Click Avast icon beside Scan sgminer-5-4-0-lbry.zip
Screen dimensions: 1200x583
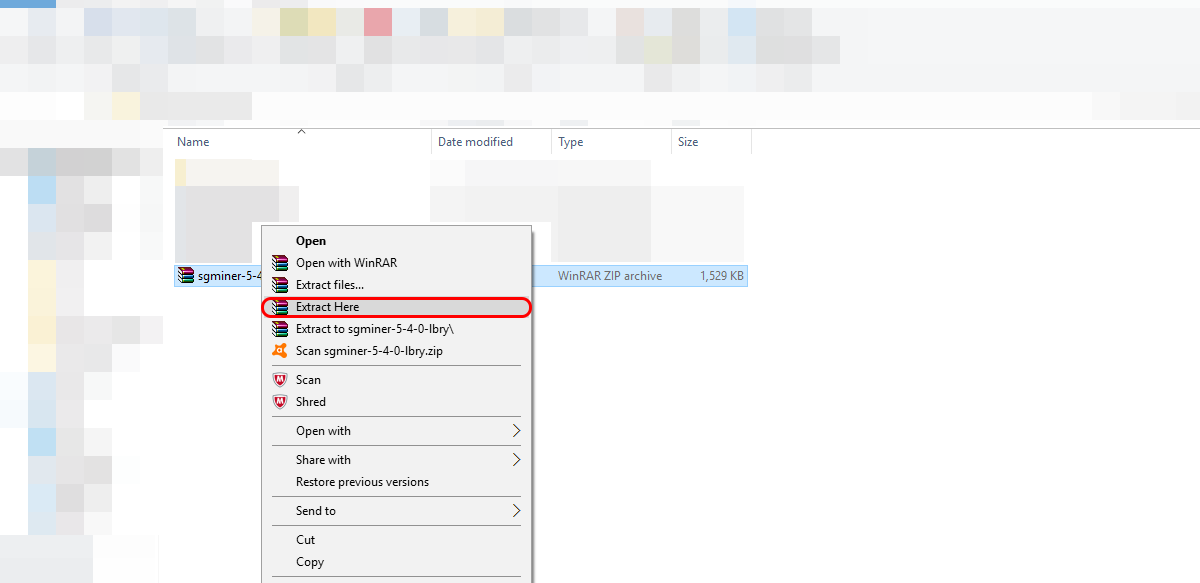[x=280, y=351]
